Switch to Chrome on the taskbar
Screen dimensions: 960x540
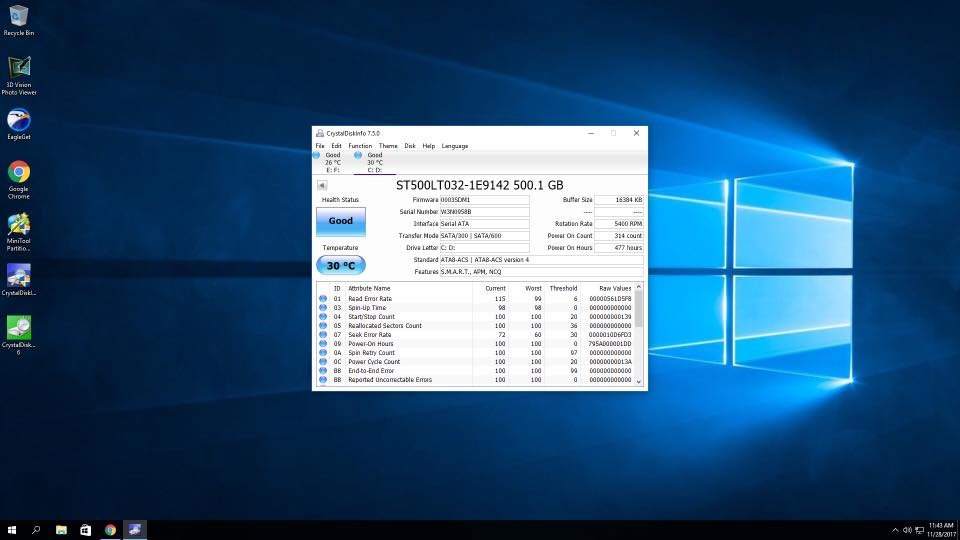pyautogui.click(x=110, y=530)
